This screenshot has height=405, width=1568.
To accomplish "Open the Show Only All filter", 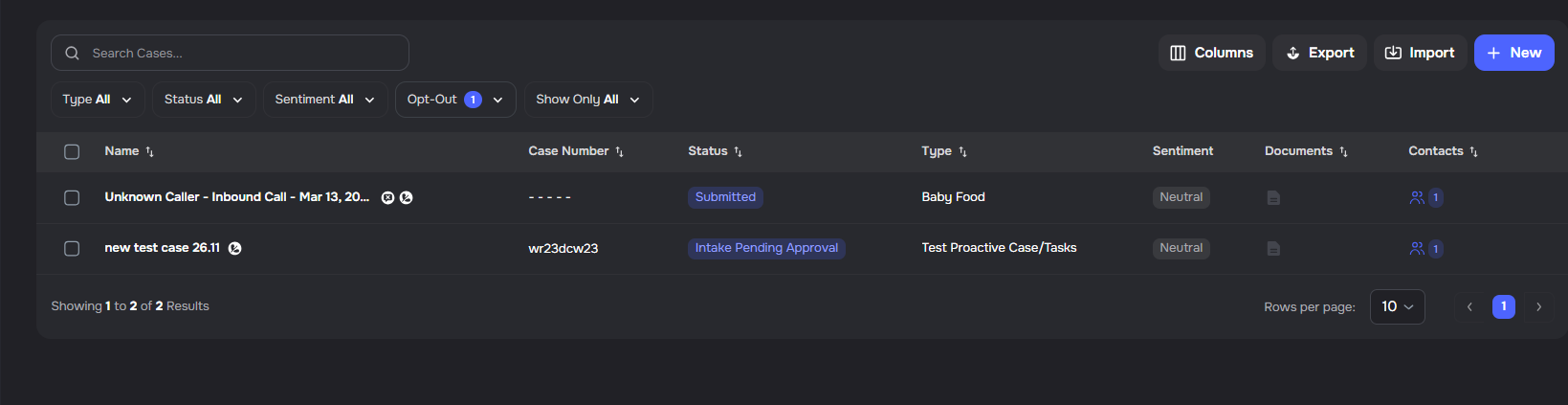I will point(587,100).
